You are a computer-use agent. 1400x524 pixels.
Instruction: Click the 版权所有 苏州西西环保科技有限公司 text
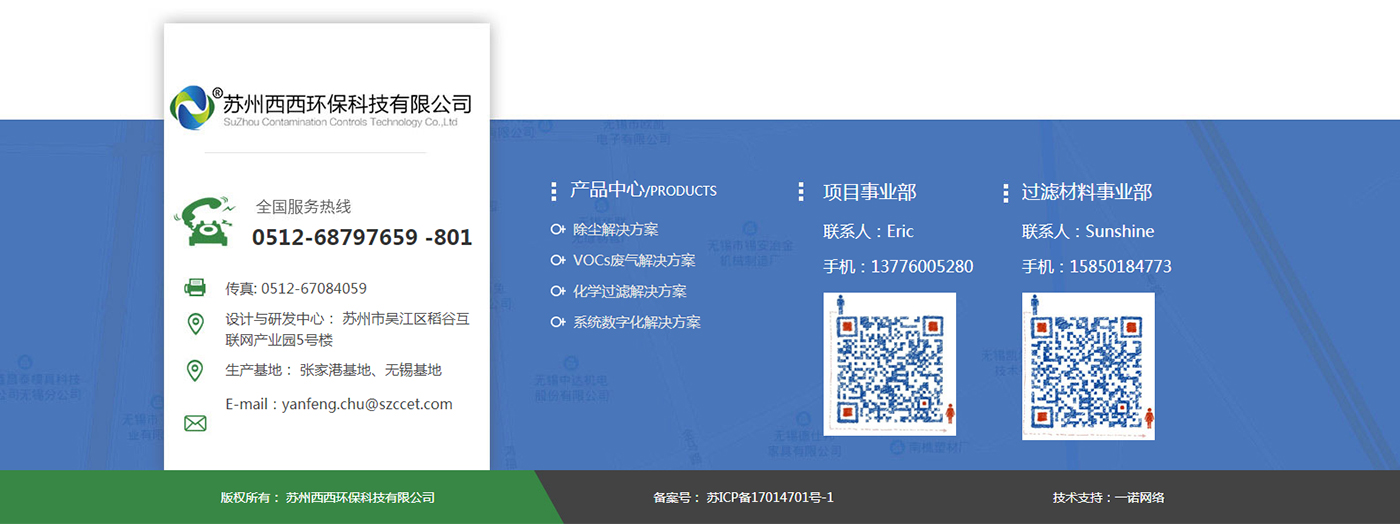328,497
